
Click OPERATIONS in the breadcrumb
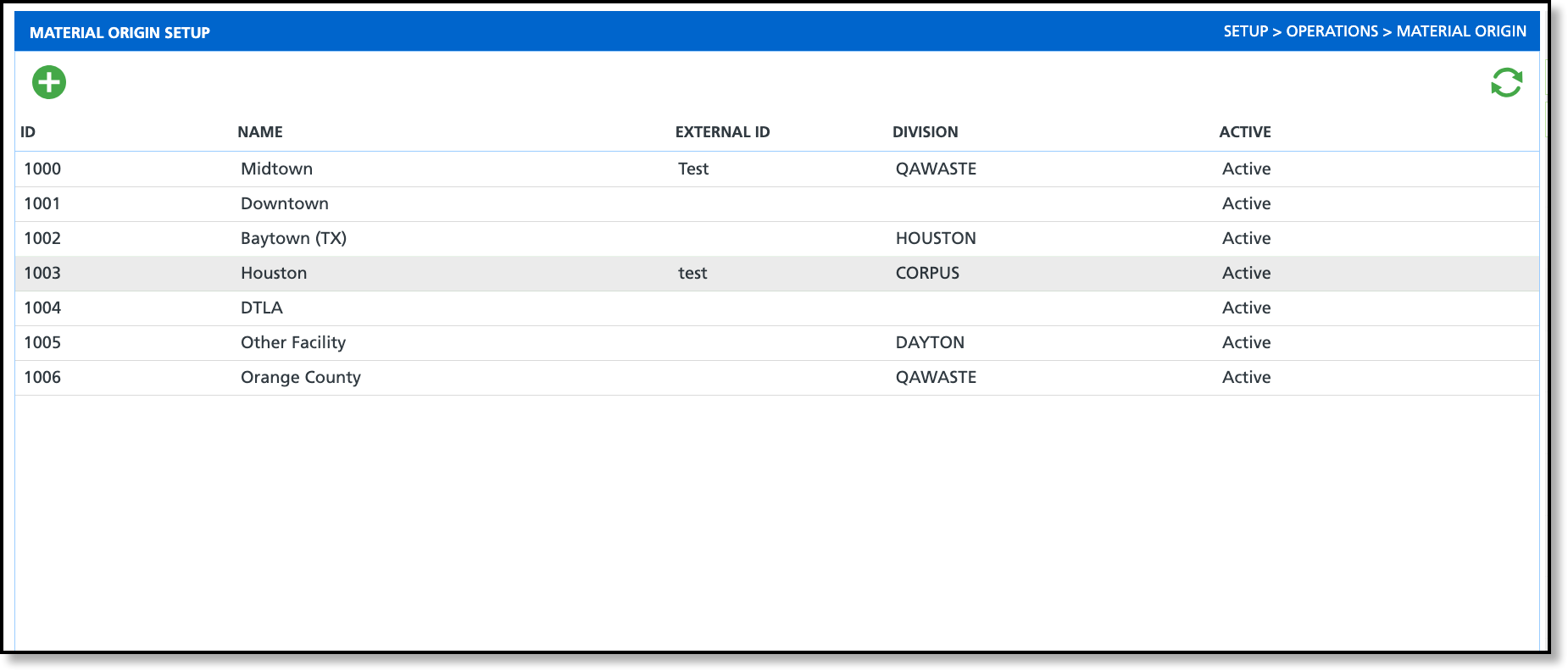[1332, 31]
